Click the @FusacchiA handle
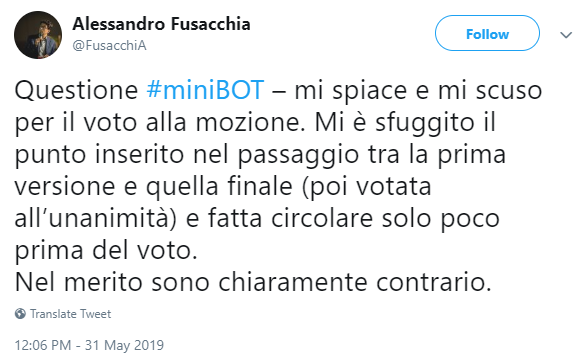Screen dimensions: 582x363 109,45
